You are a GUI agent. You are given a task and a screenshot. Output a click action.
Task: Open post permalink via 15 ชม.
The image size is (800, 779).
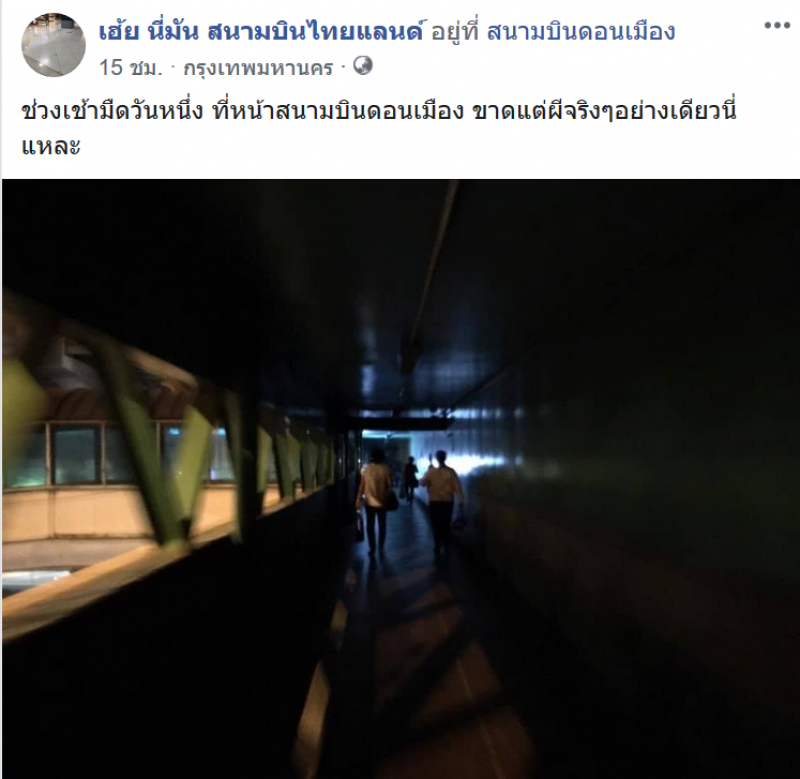tap(131, 67)
